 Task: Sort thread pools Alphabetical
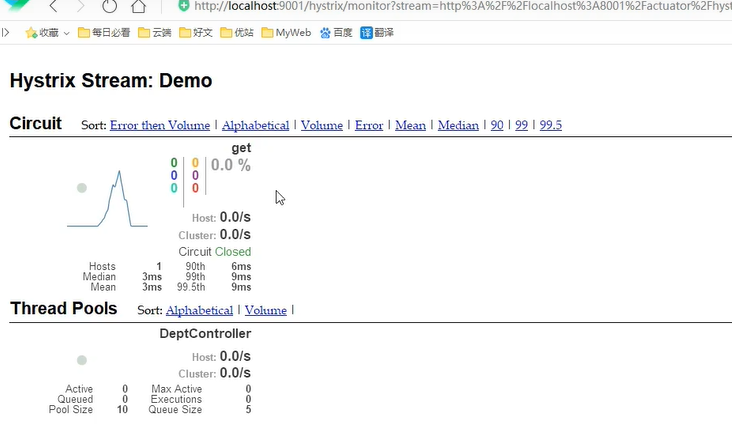coord(199,310)
